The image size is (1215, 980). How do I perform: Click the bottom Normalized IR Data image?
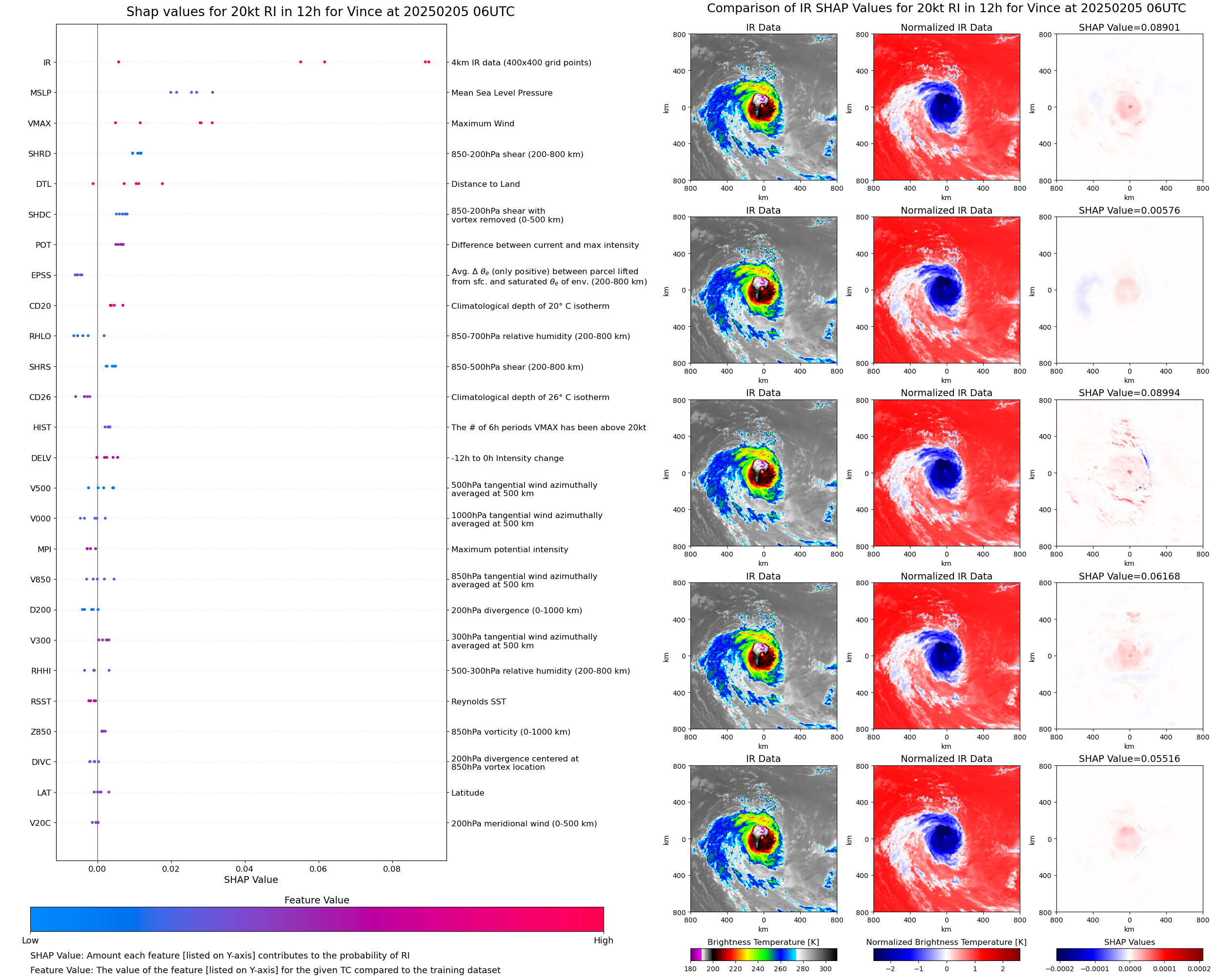[946, 839]
